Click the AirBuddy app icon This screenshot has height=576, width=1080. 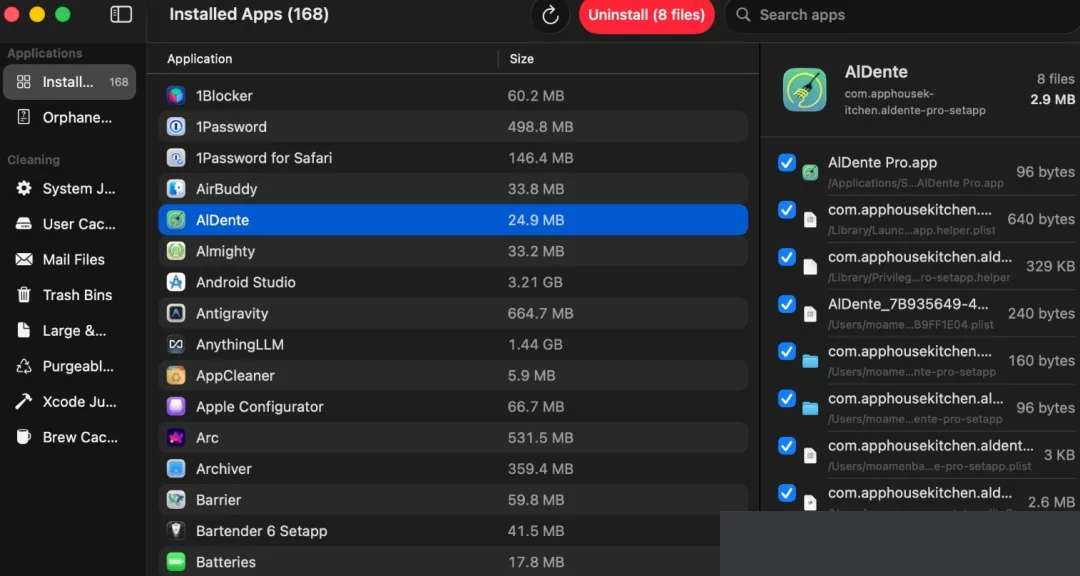tap(176, 189)
